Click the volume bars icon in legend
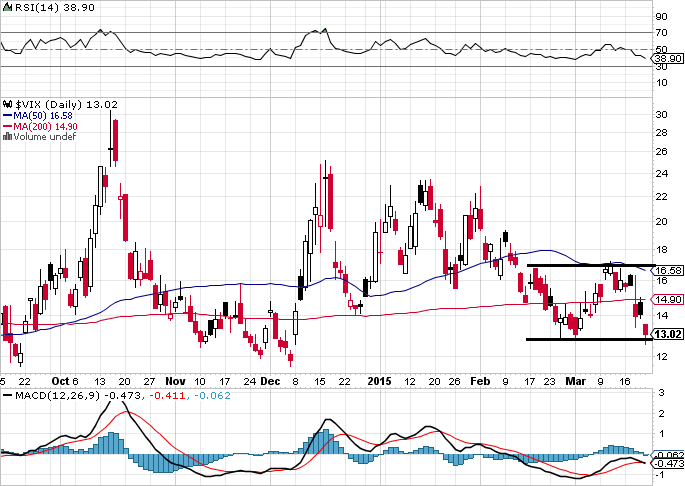 [x=7, y=138]
